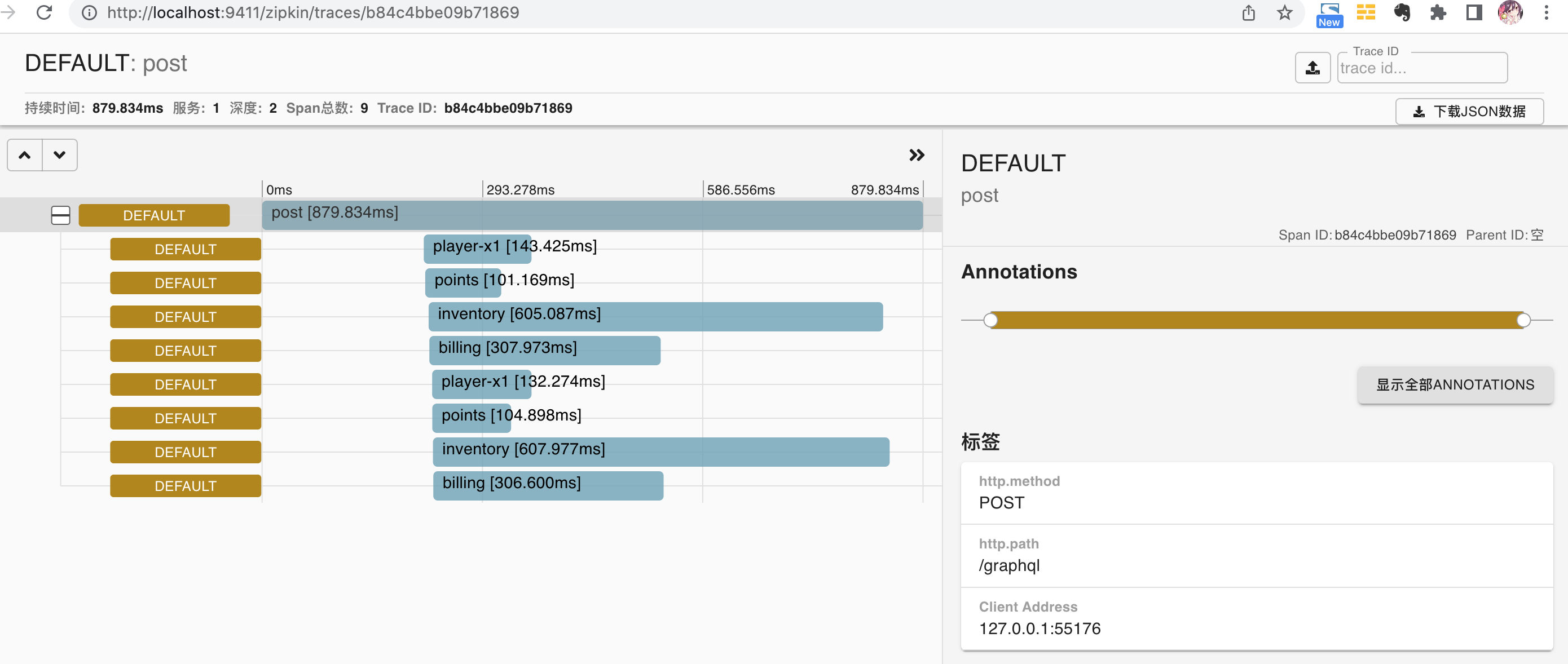Collapse span detail panel with double chevron
This screenshot has width=1568, height=664.
tap(916, 155)
